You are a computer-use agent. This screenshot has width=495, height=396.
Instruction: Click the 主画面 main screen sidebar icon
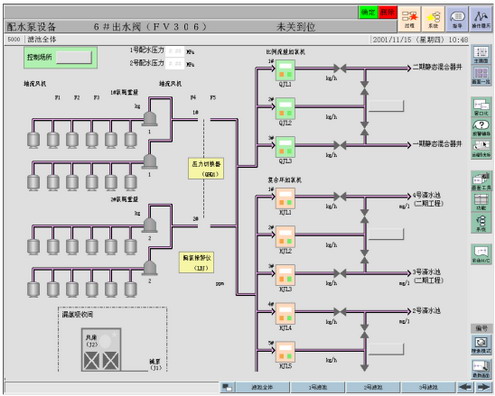pyautogui.click(x=481, y=55)
